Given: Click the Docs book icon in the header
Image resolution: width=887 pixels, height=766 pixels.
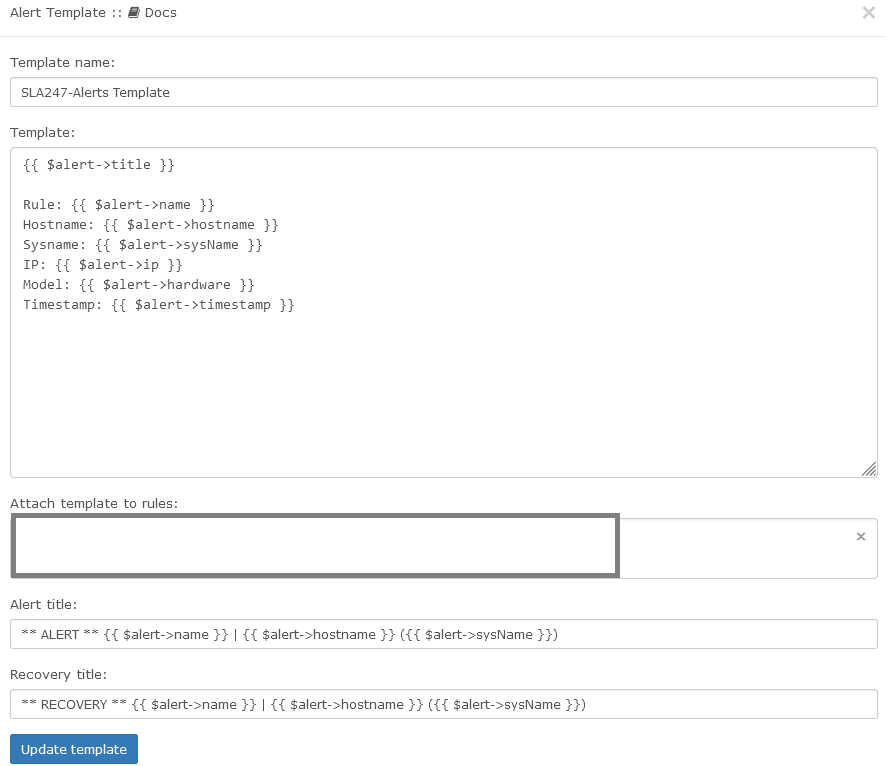Looking at the screenshot, I should [134, 12].
